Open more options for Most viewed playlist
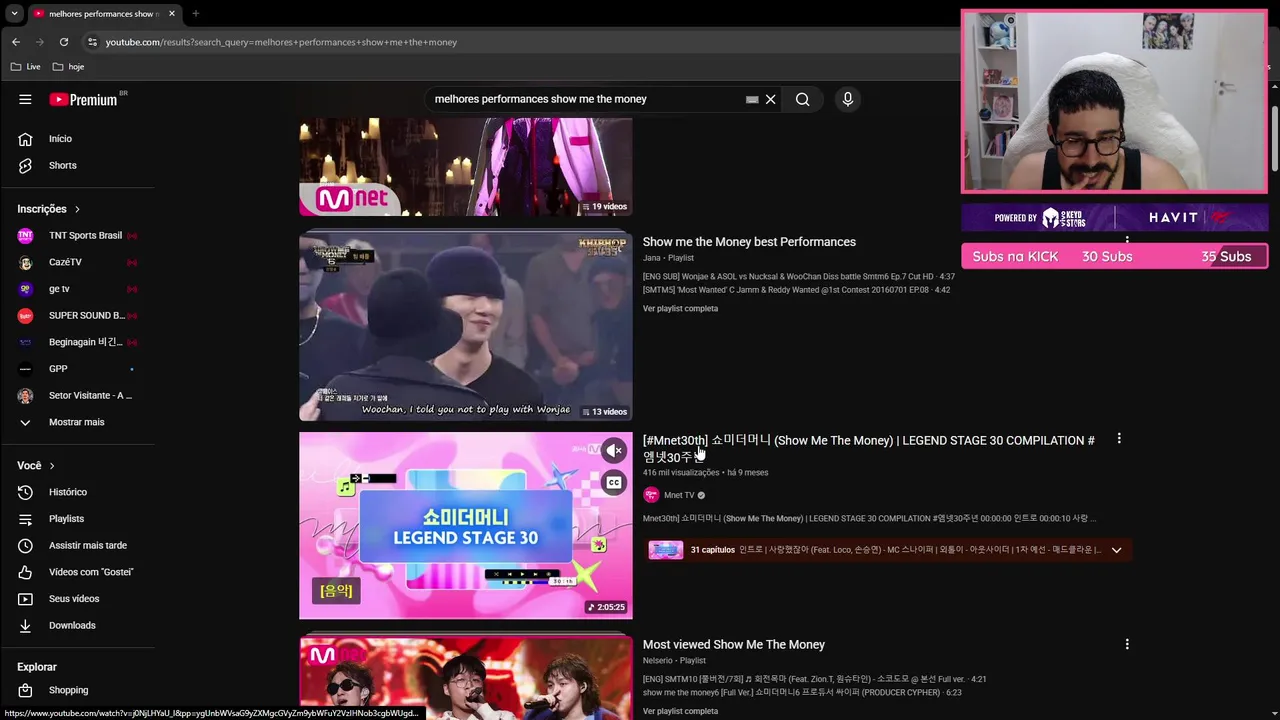The width and height of the screenshot is (1280, 720). point(1127,645)
